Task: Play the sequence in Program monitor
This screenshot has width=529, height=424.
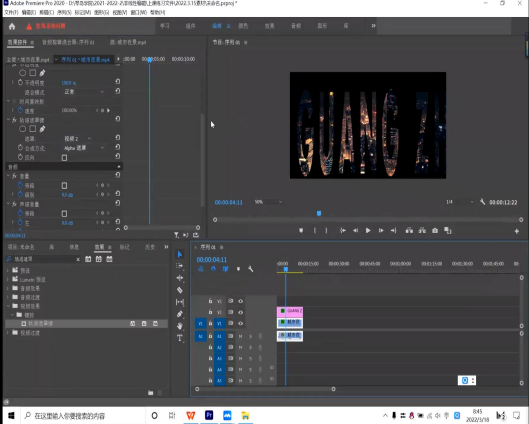Action: (x=368, y=230)
